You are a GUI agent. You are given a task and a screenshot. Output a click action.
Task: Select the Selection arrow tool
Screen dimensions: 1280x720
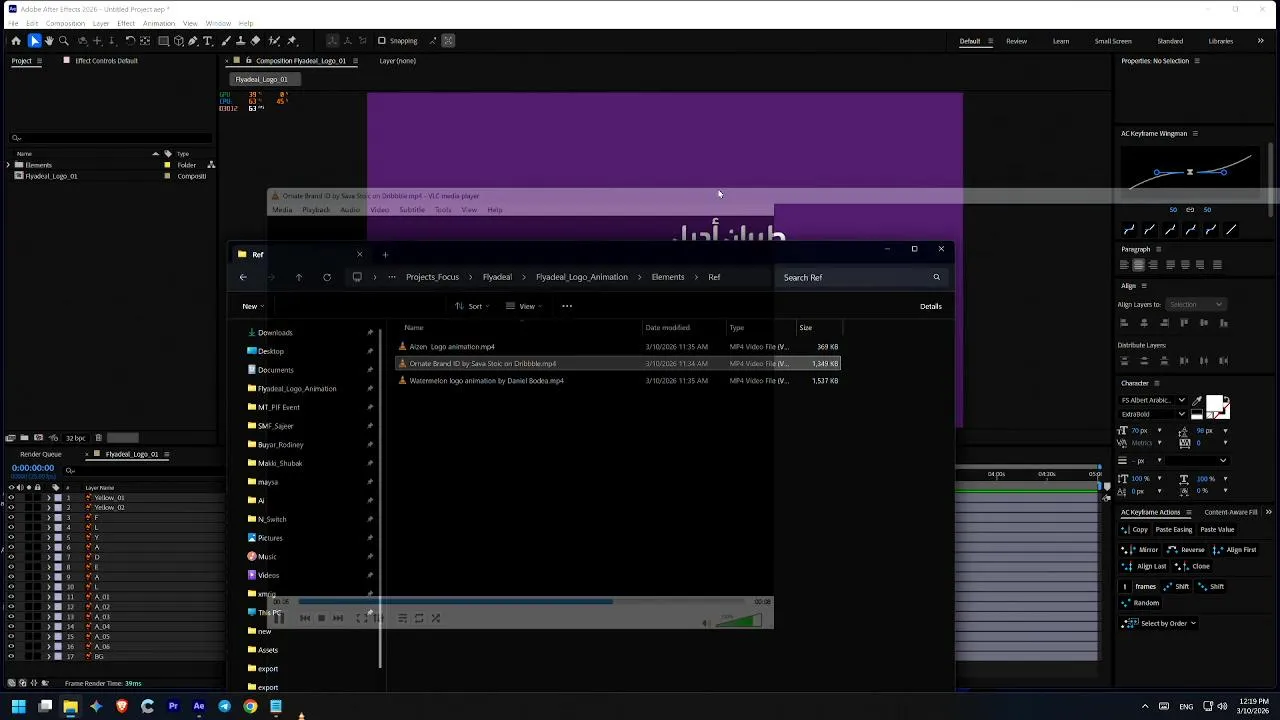[x=34, y=41]
